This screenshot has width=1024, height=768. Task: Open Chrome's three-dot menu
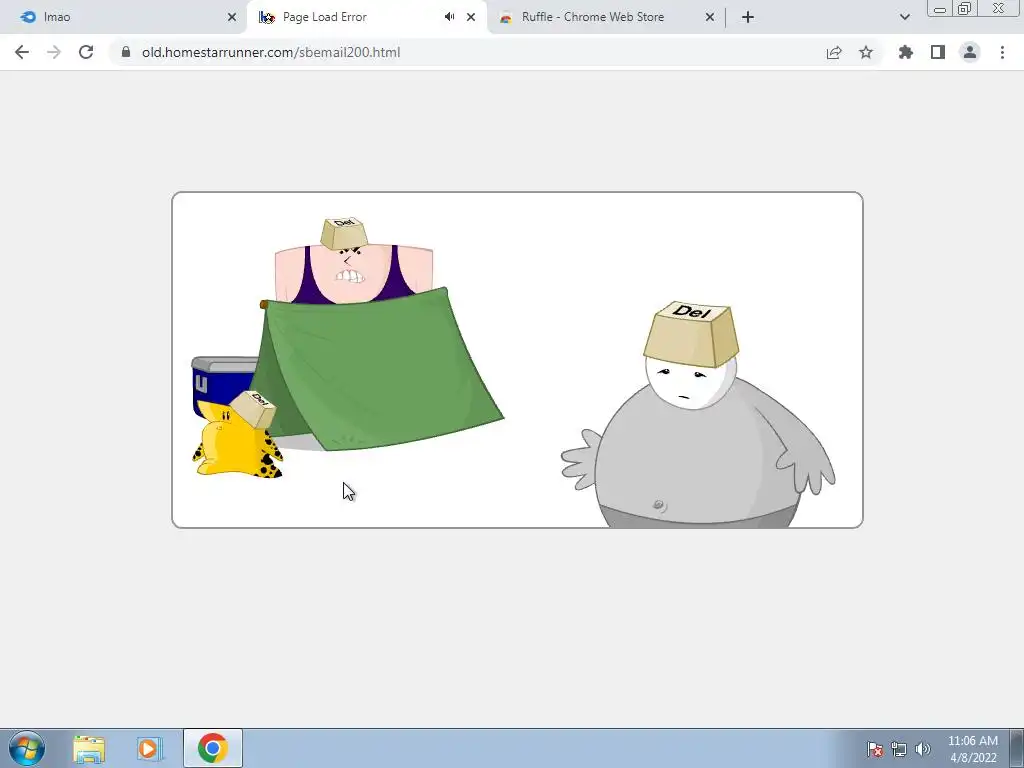click(1002, 52)
